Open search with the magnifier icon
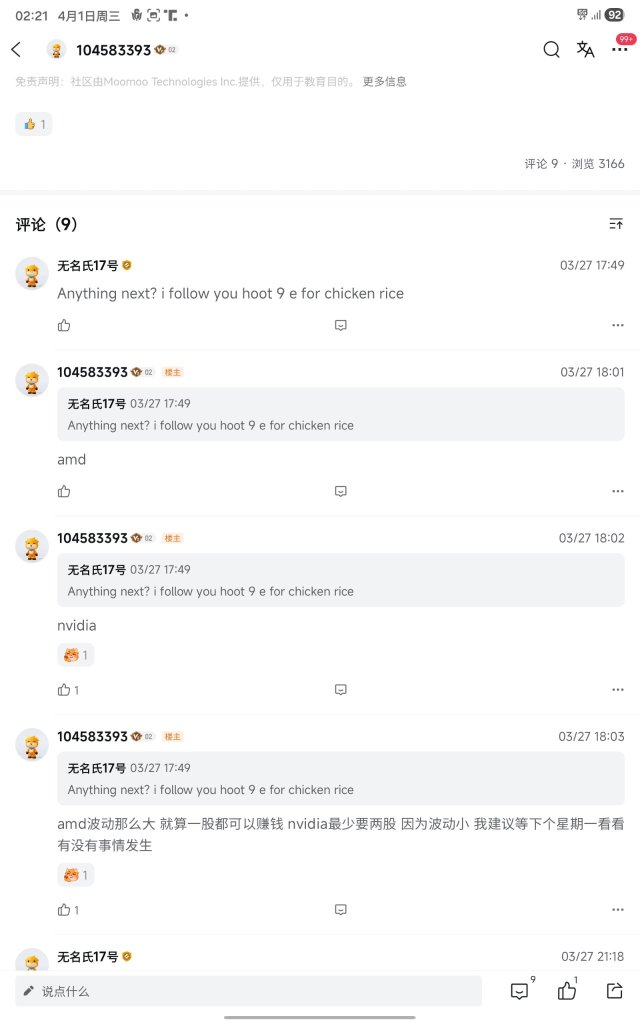Image resolution: width=640 pixels, height=1024 pixels. [x=551, y=50]
